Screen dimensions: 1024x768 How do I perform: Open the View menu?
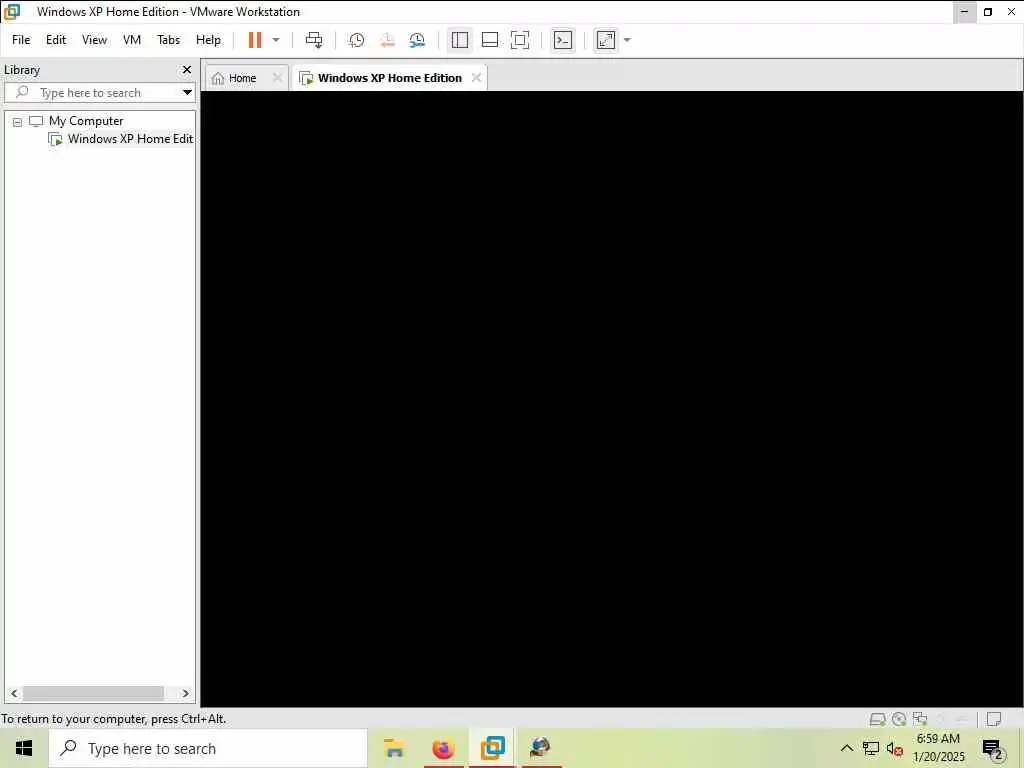tap(94, 40)
